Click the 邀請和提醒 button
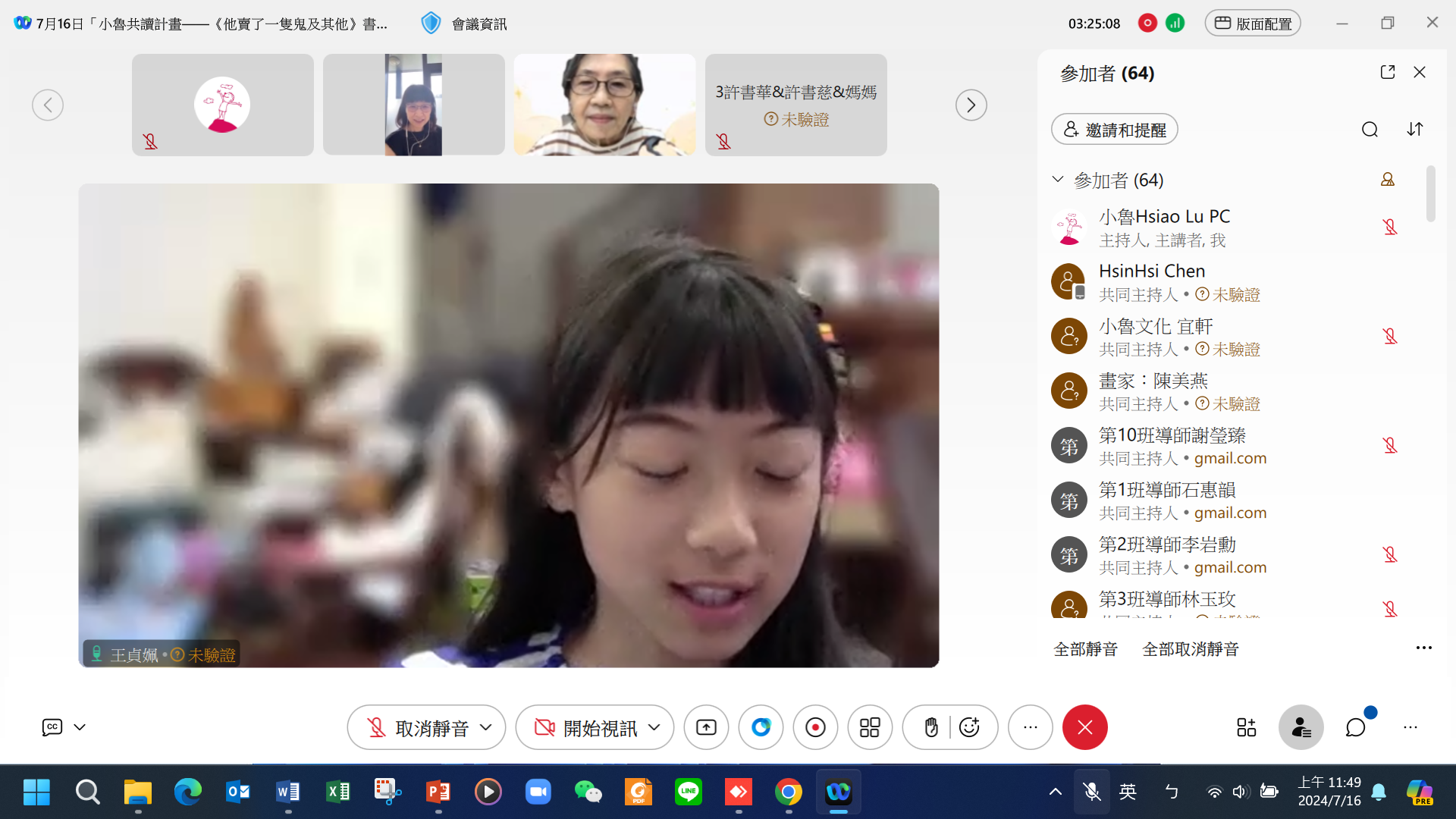The width and height of the screenshot is (1456, 819). pyautogui.click(x=1115, y=130)
